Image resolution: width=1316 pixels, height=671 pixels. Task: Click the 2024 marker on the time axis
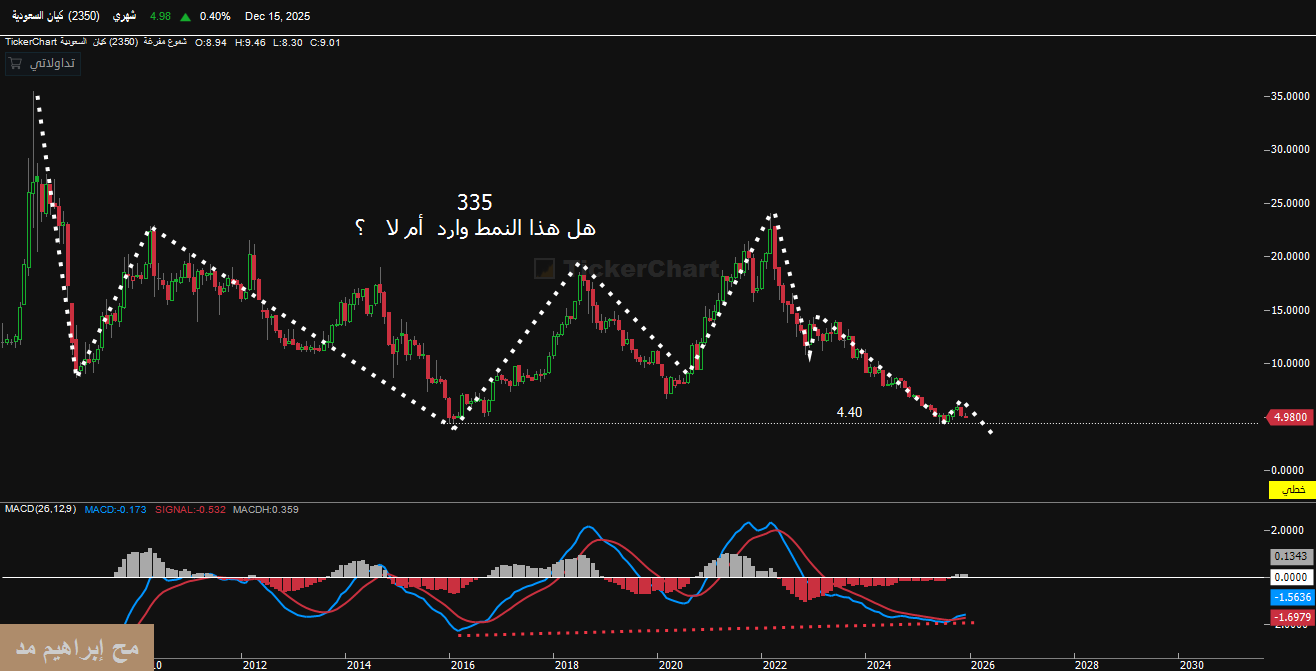[878, 663]
